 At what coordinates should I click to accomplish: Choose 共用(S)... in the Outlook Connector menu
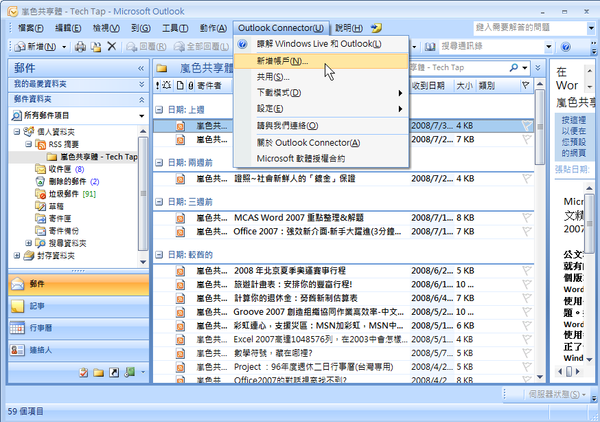pyautogui.click(x=321, y=77)
